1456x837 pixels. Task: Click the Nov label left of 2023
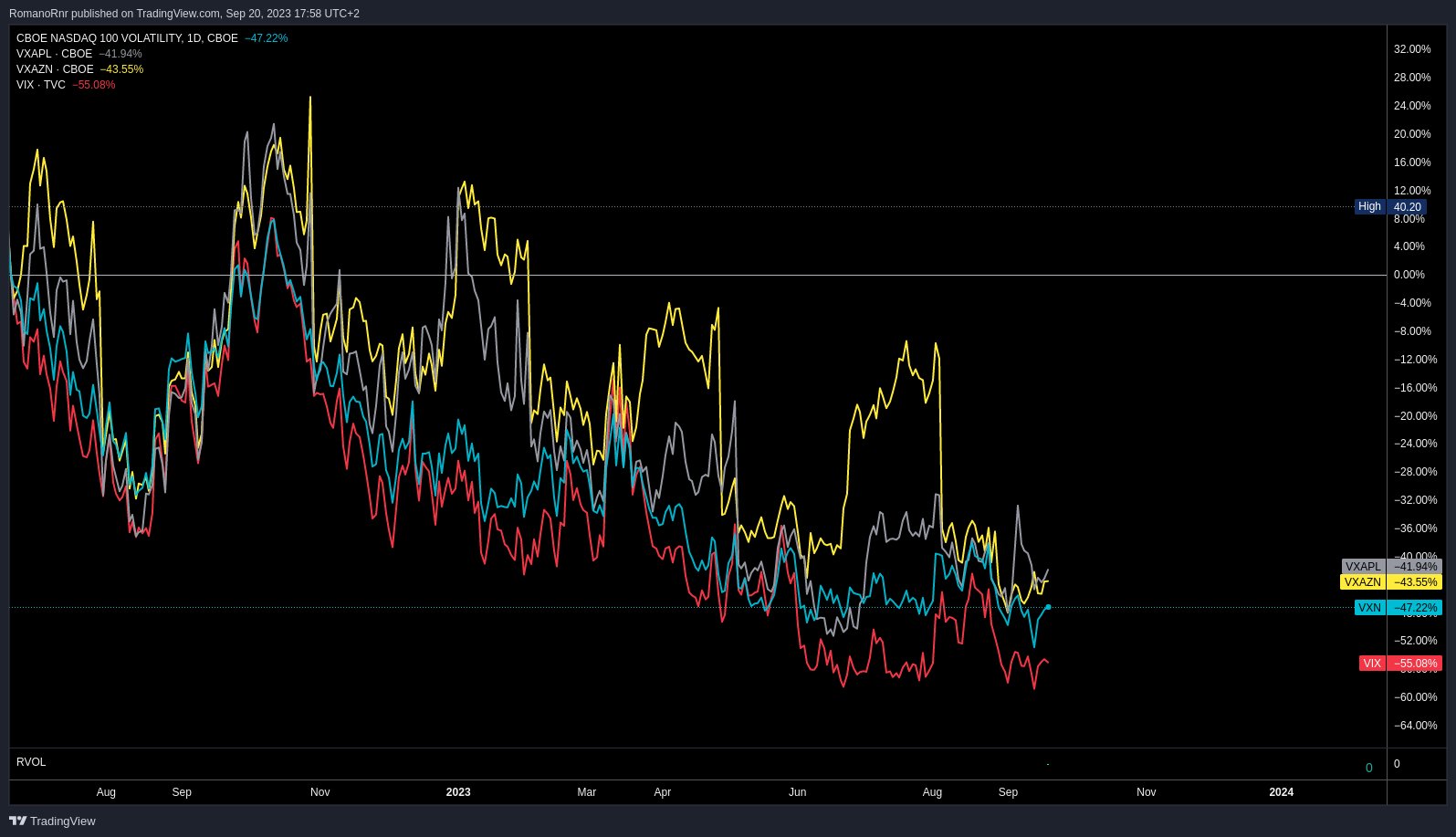tap(319, 792)
